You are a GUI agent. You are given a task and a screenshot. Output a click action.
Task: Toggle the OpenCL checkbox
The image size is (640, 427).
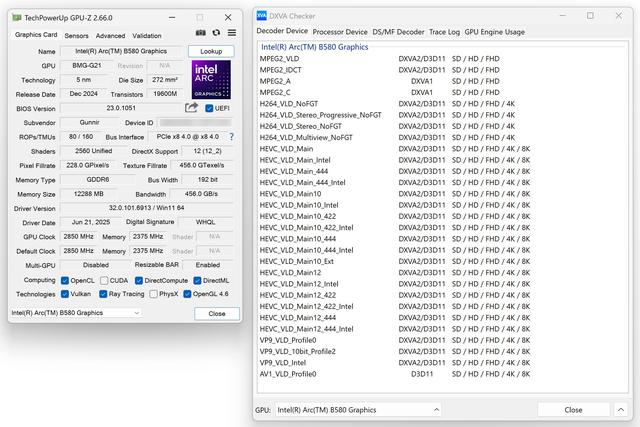coord(64,280)
